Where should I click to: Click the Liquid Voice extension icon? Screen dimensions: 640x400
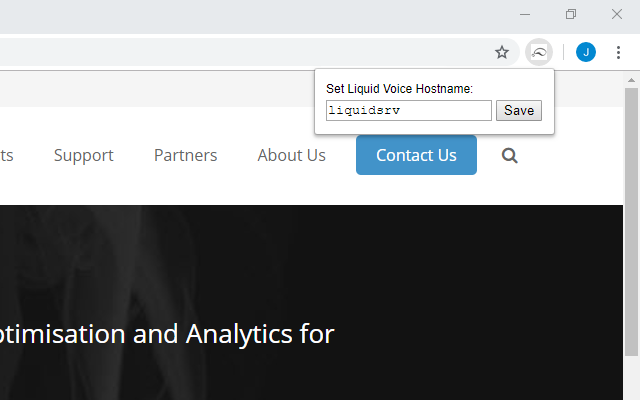click(x=539, y=52)
